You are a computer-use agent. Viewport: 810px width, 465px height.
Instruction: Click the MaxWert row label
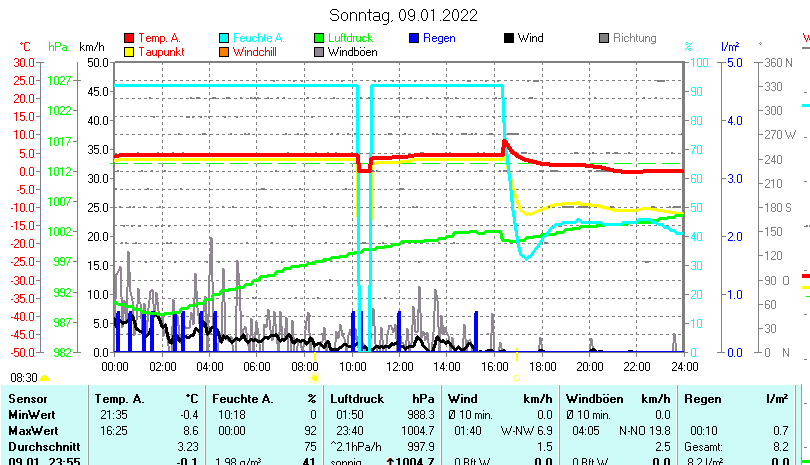pos(30,430)
